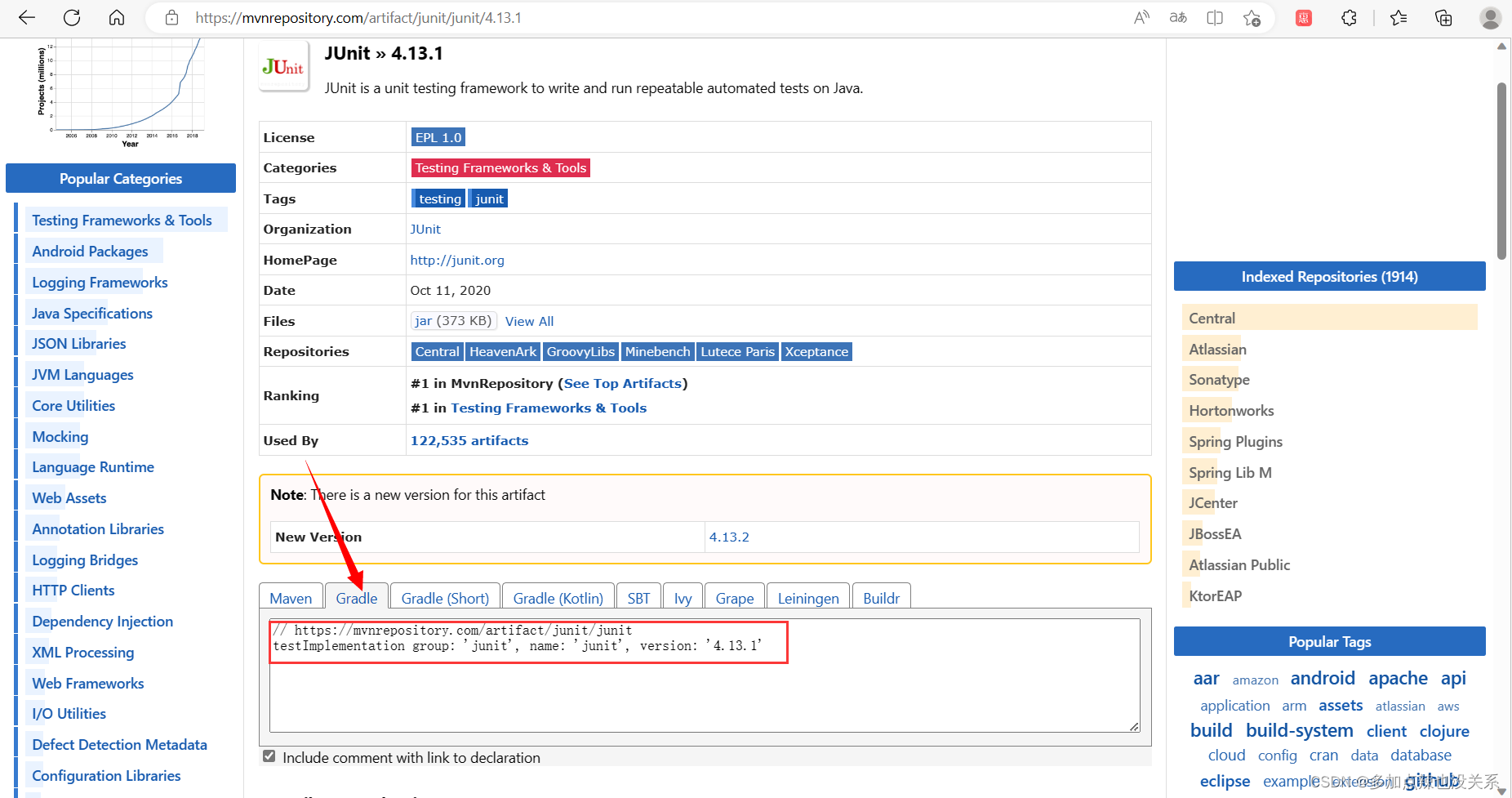This screenshot has height=798, width=1512.
Task: Go to browser home page icon
Action: 117,18
